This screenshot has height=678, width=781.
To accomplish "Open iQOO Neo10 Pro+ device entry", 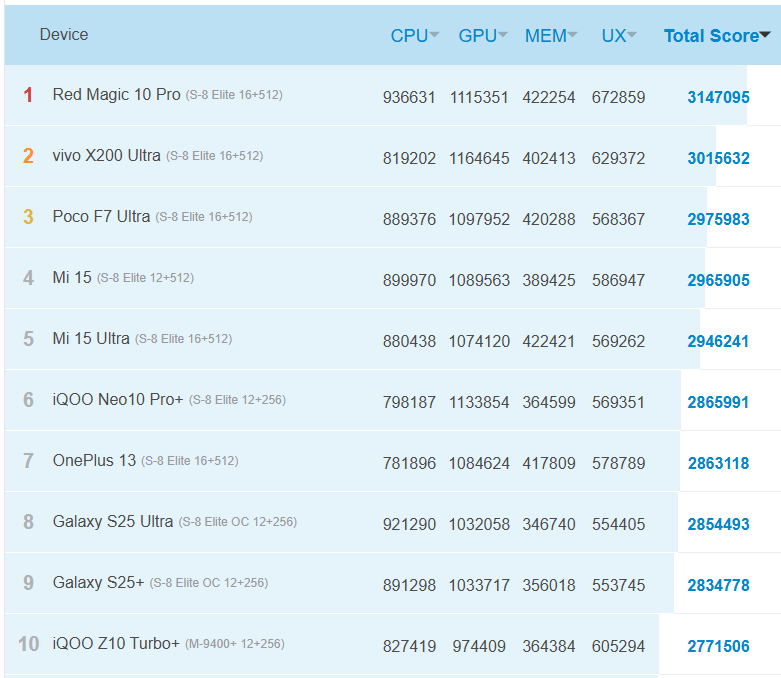I will pos(118,400).
